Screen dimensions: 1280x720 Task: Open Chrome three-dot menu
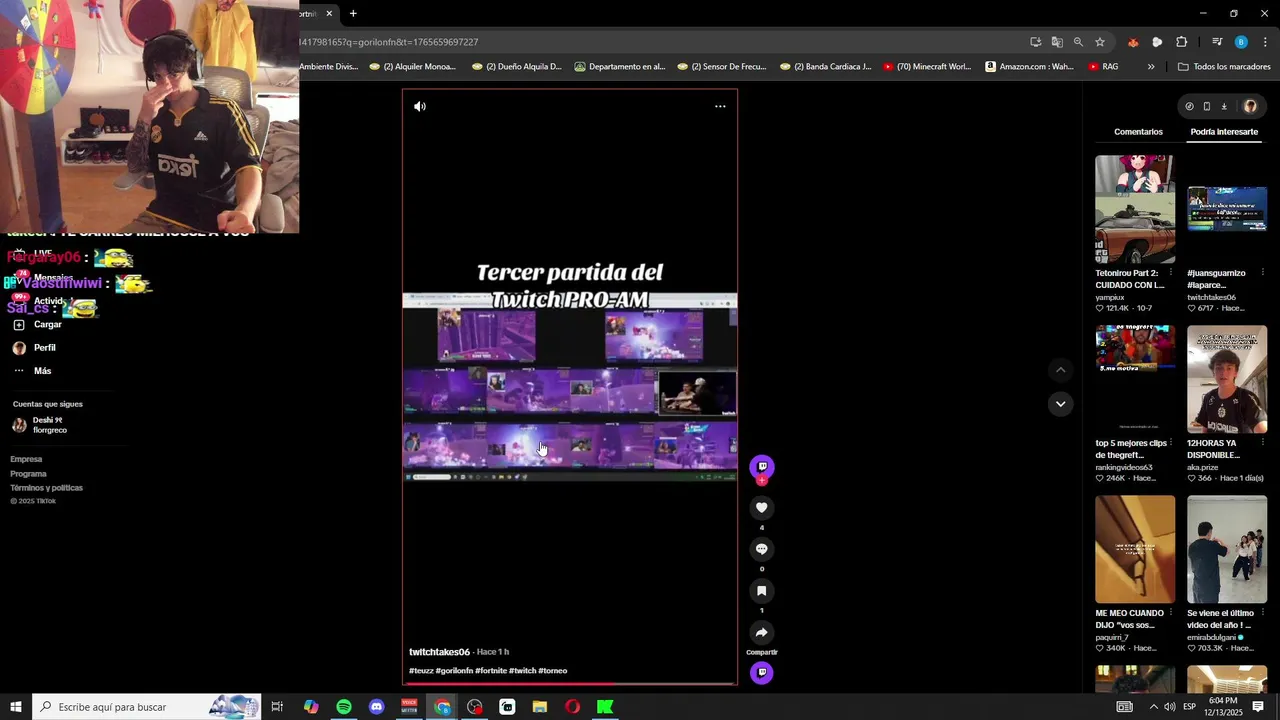point(1265,42)
